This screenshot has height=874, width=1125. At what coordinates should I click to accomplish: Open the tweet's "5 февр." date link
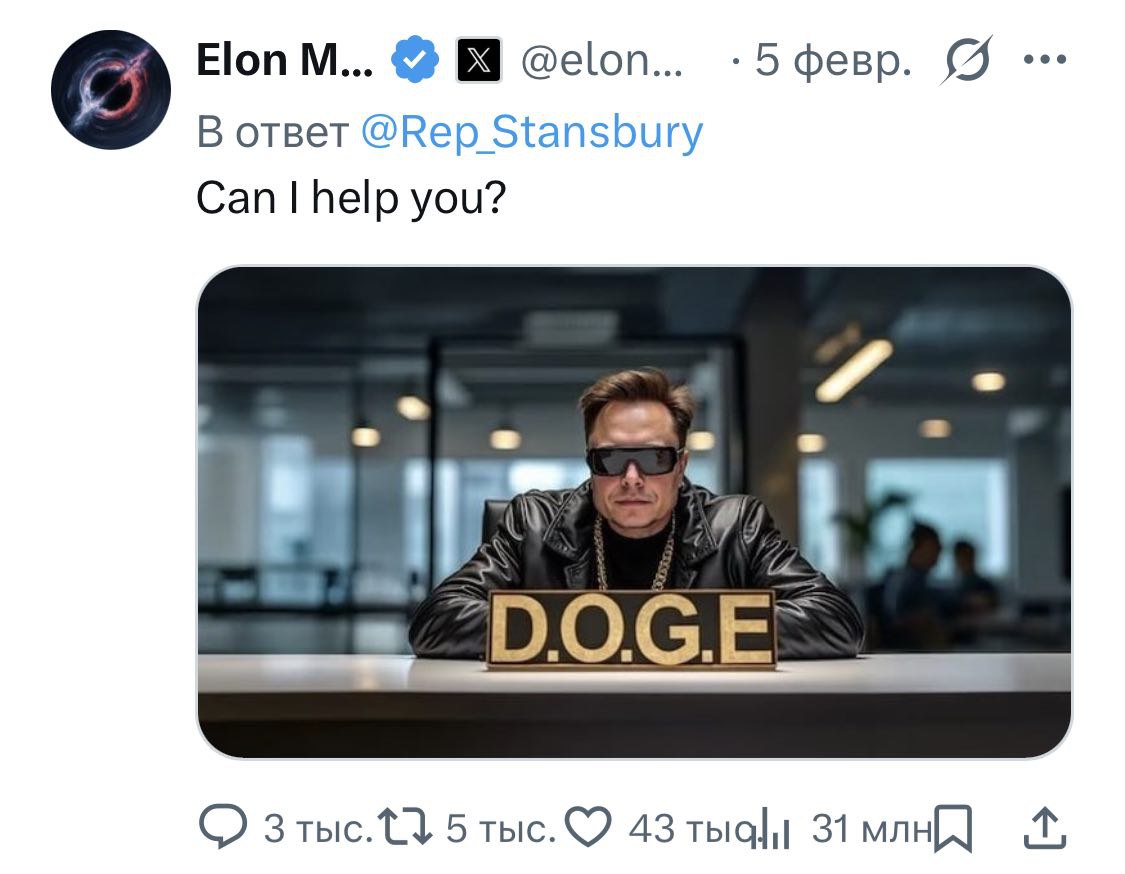coord(832,62)
